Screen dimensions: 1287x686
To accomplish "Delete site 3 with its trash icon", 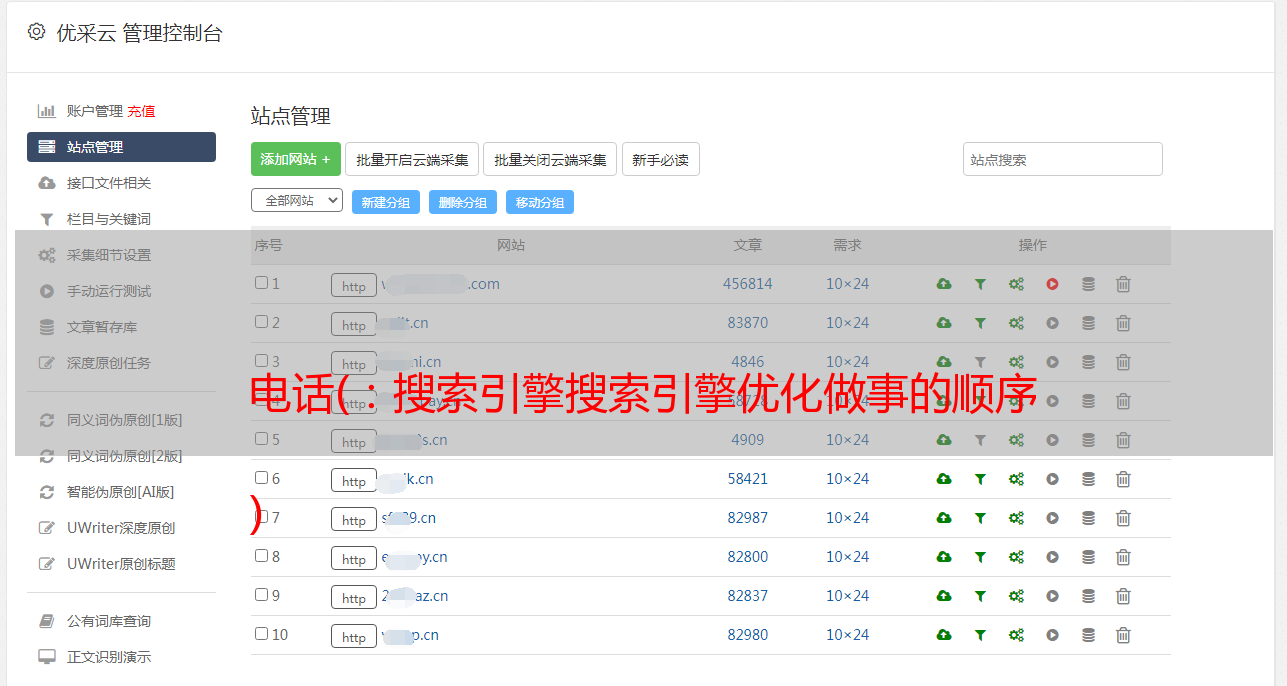I will [1123, 362].
